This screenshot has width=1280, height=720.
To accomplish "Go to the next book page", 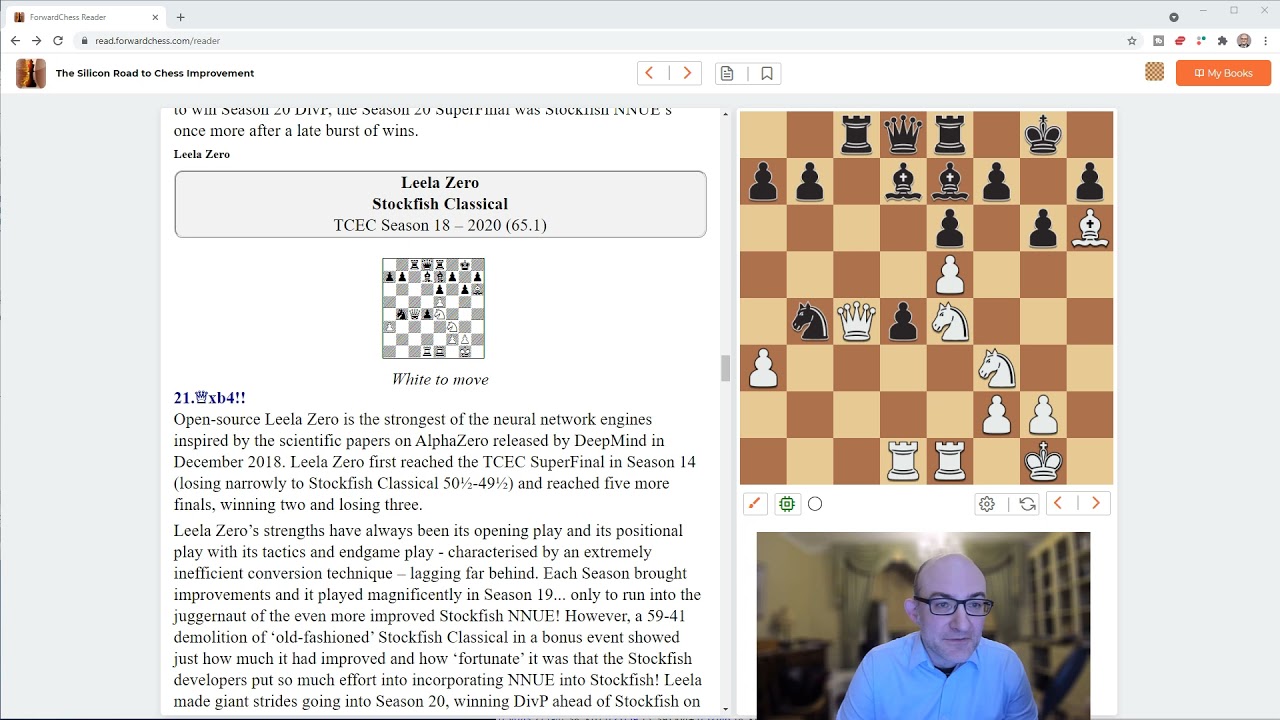I will tap(687, 73).
